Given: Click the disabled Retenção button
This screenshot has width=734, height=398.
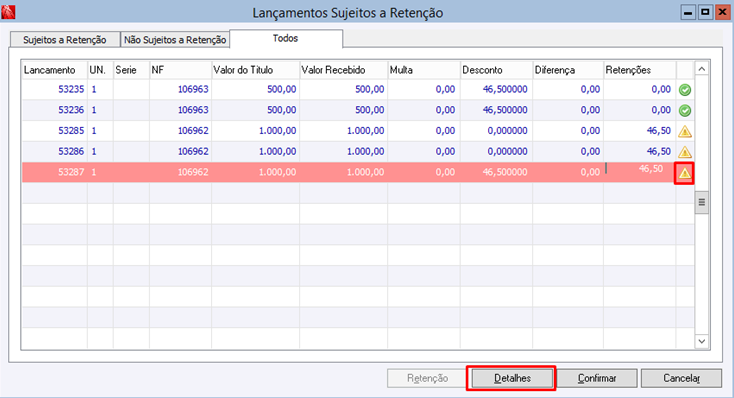Looking at the screenshot, I should pyautogui.click(x=427, y=378).
